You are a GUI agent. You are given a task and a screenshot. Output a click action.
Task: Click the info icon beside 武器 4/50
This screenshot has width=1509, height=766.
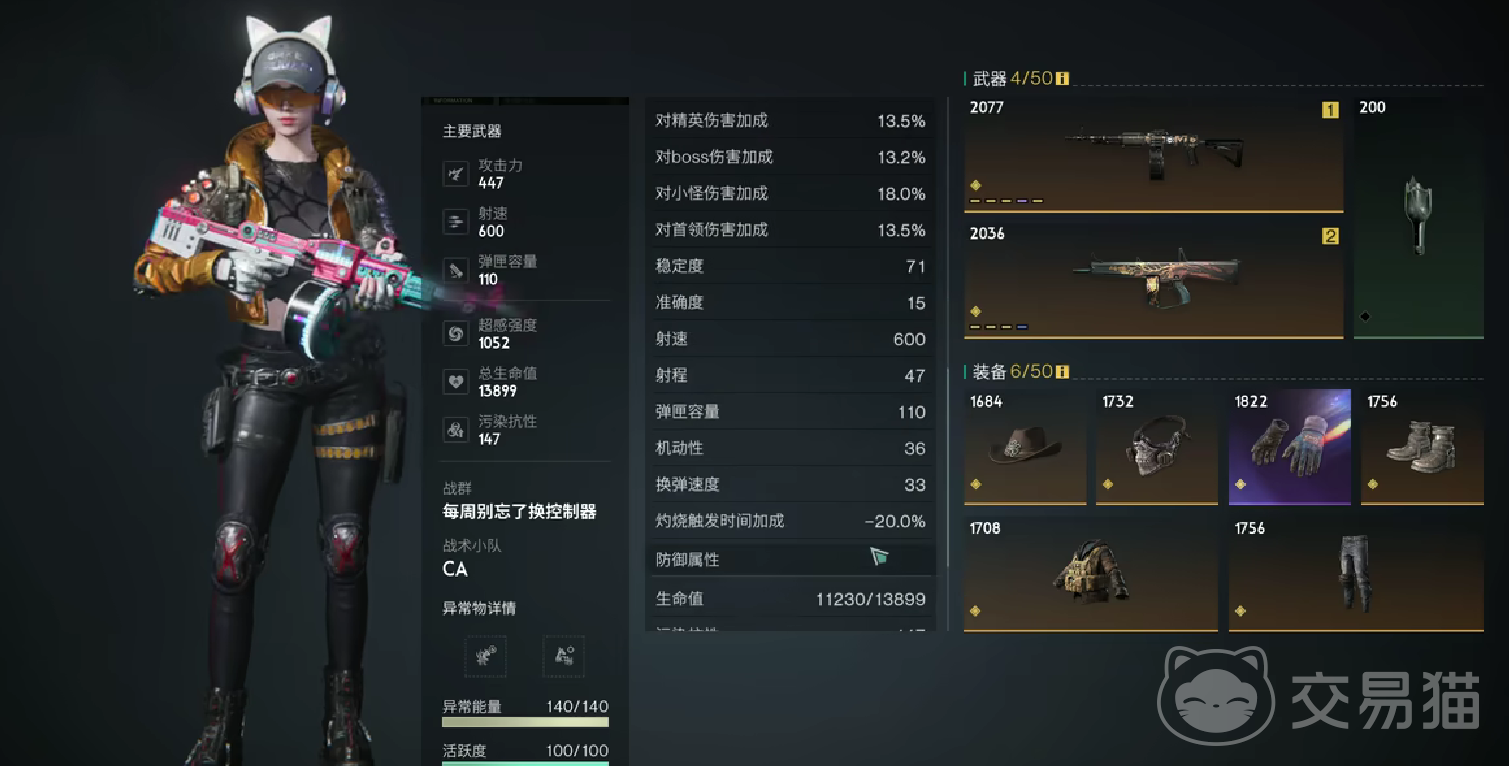point(1062,78)
